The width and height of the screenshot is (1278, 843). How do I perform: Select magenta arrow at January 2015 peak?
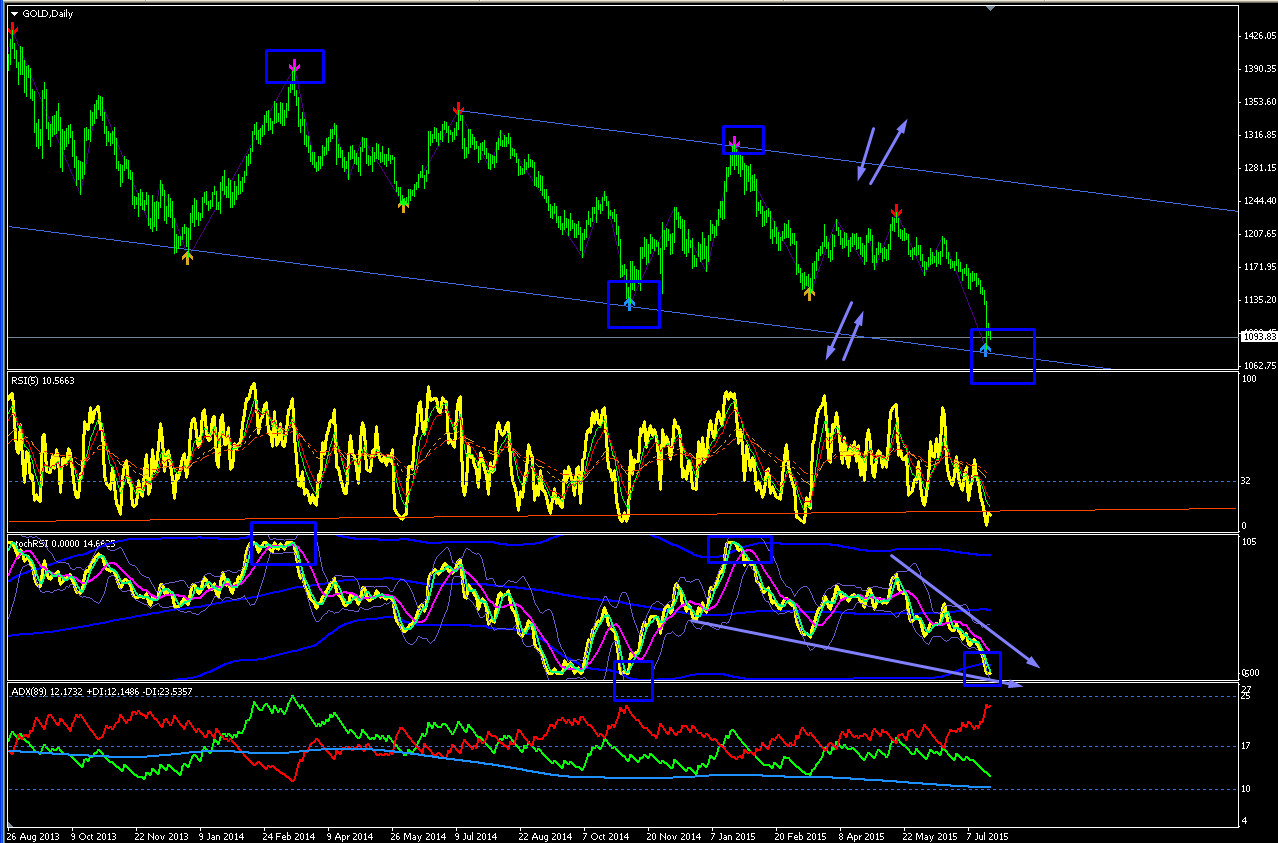[x=734, y=142]
